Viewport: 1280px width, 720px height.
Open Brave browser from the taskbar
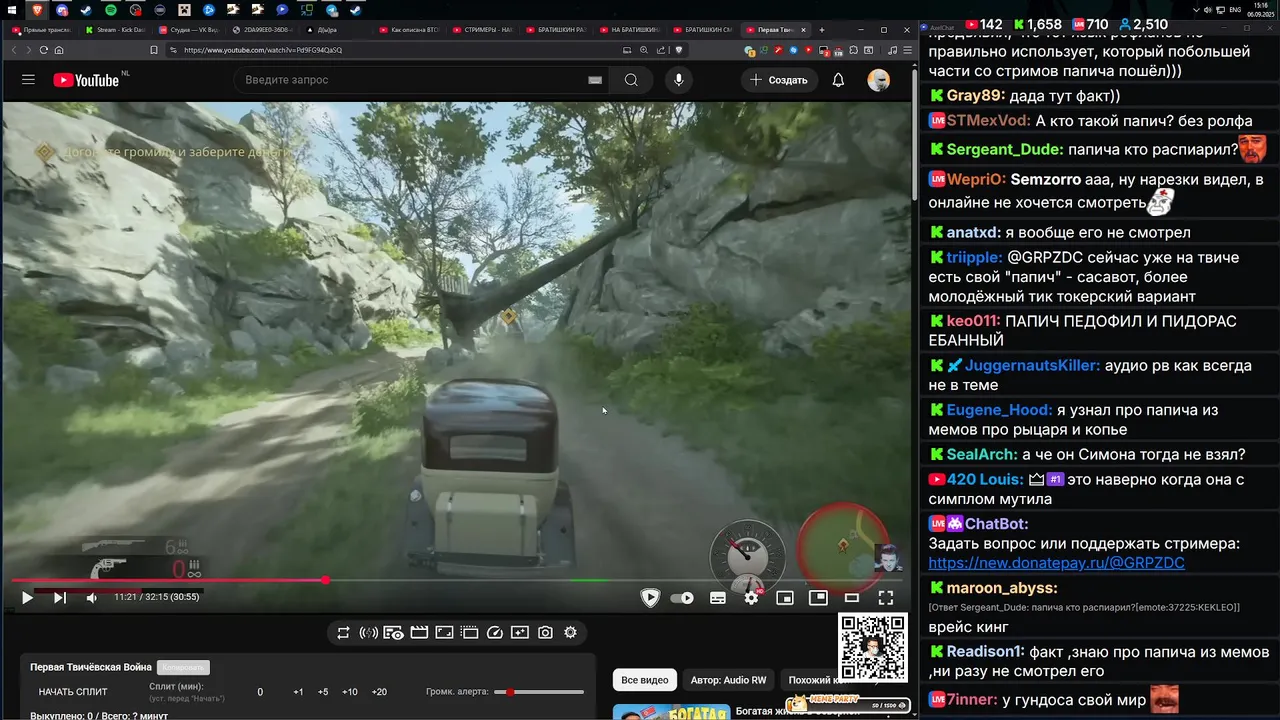point(37,10)
